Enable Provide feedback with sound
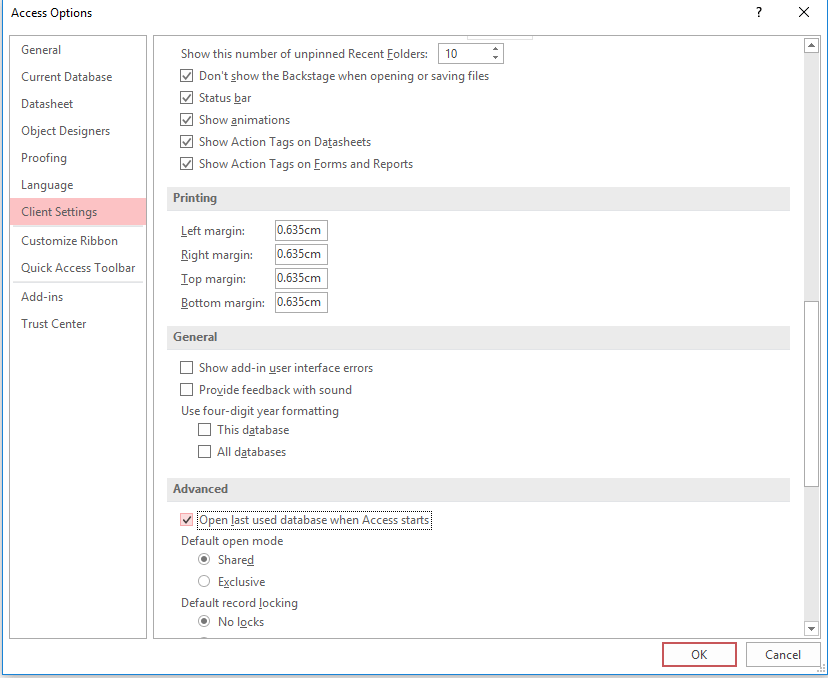The width and height of the screenshot is (828, 678). pos(186,389)
